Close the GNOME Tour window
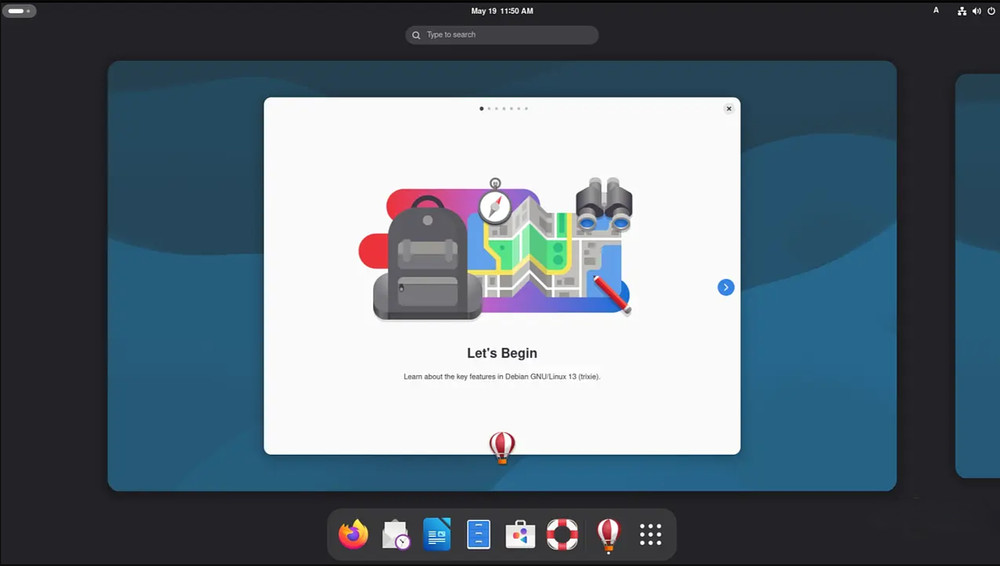Screen dimensions: 1000x566 [729, 108]
